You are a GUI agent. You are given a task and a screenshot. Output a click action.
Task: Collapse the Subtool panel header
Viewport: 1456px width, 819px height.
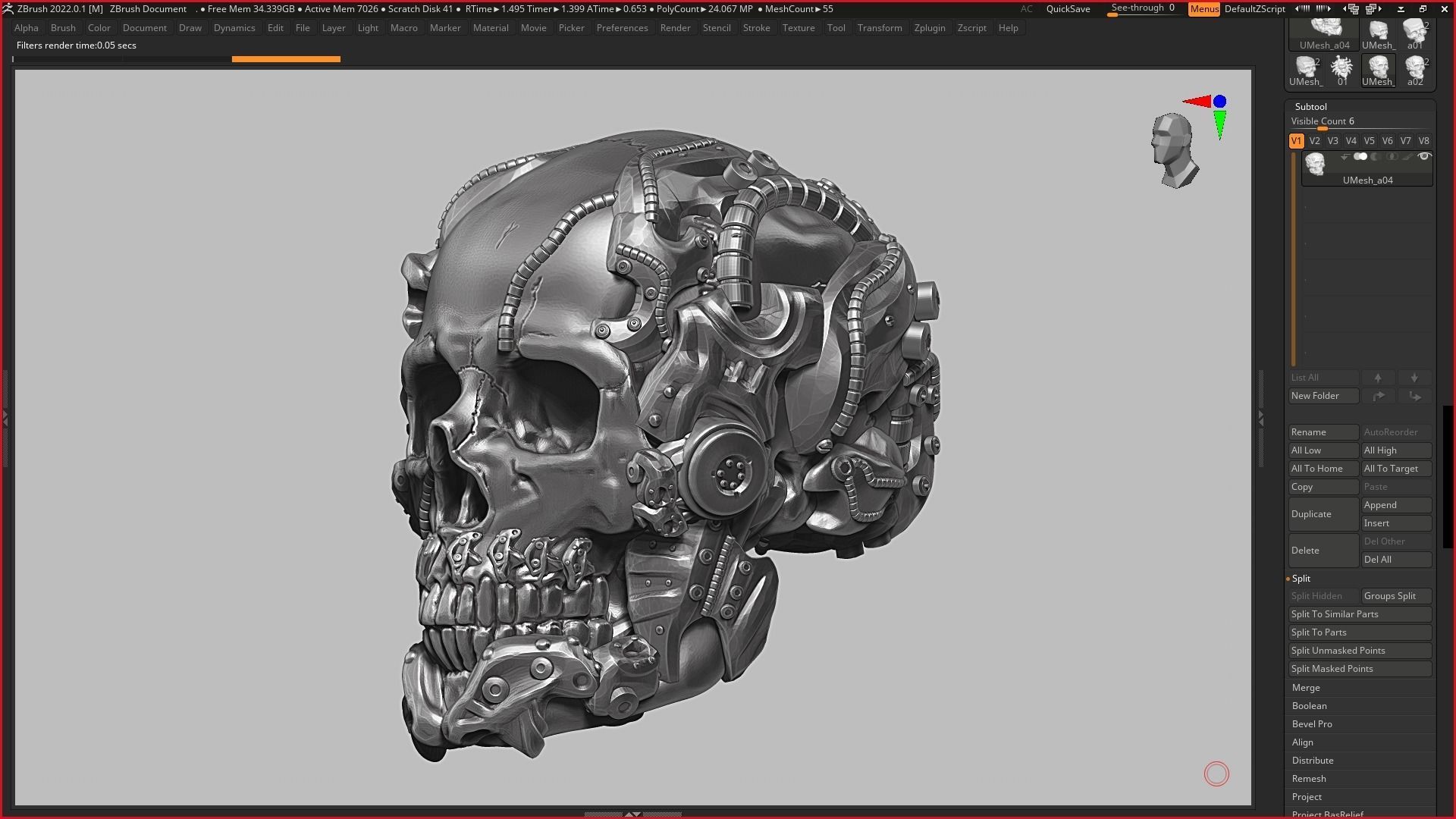[1310, 107]
